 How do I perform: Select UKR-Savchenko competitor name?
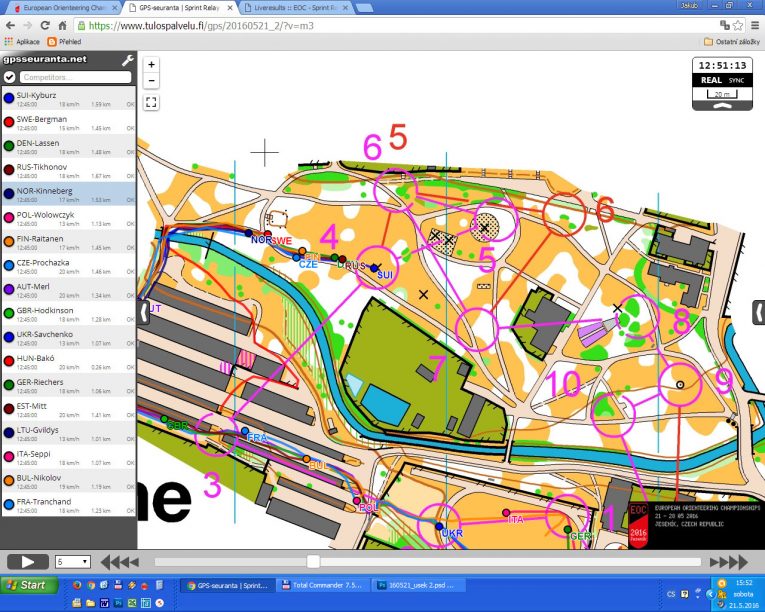point(44,334)
